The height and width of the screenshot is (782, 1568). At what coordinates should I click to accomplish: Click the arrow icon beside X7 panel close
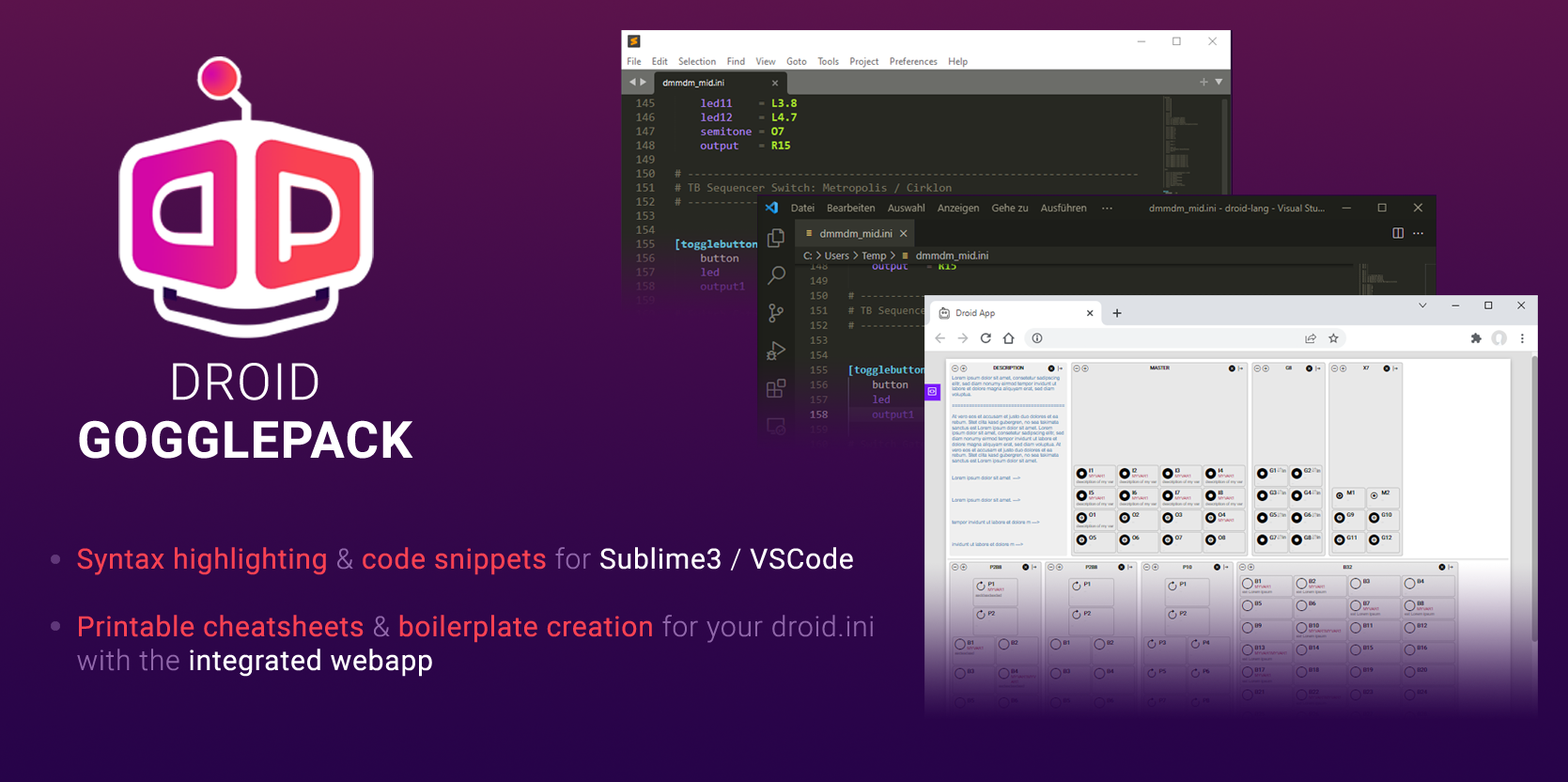(1395, 368)
